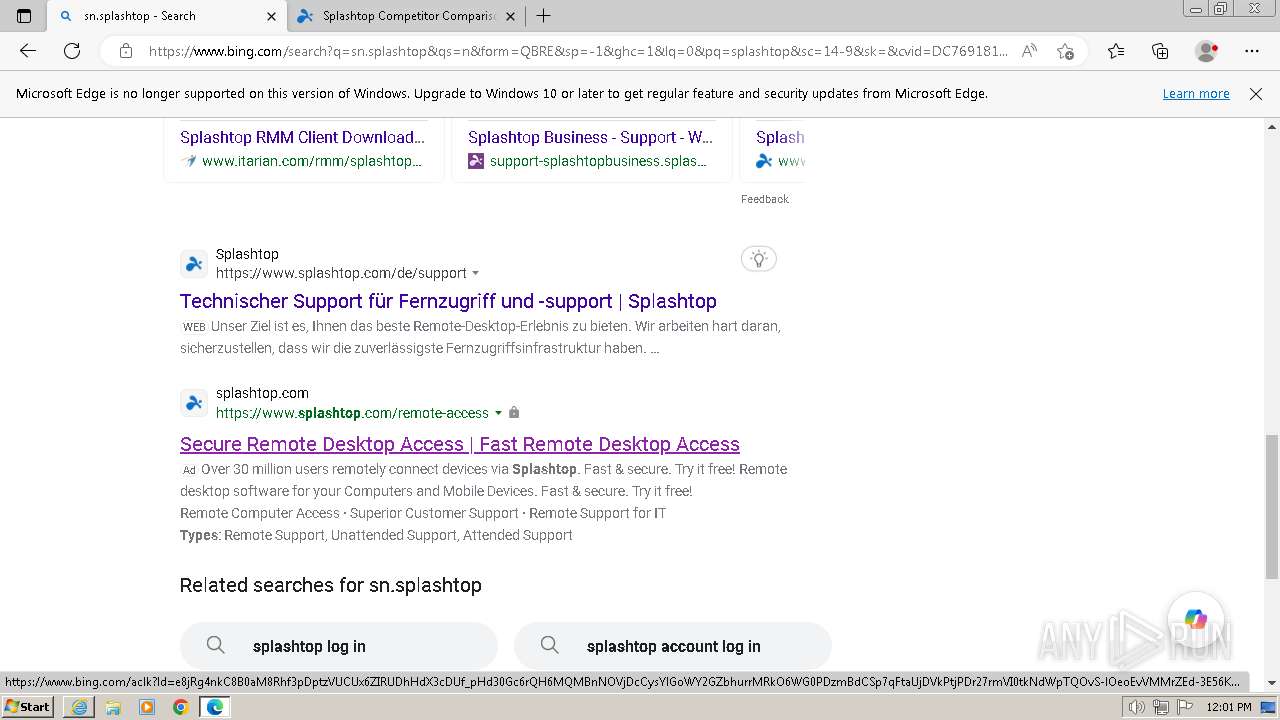1280x720 pixels.
Task: Open support-splashtopbusiness URL link
Action: pyautogui.click(x=598, y=161)
